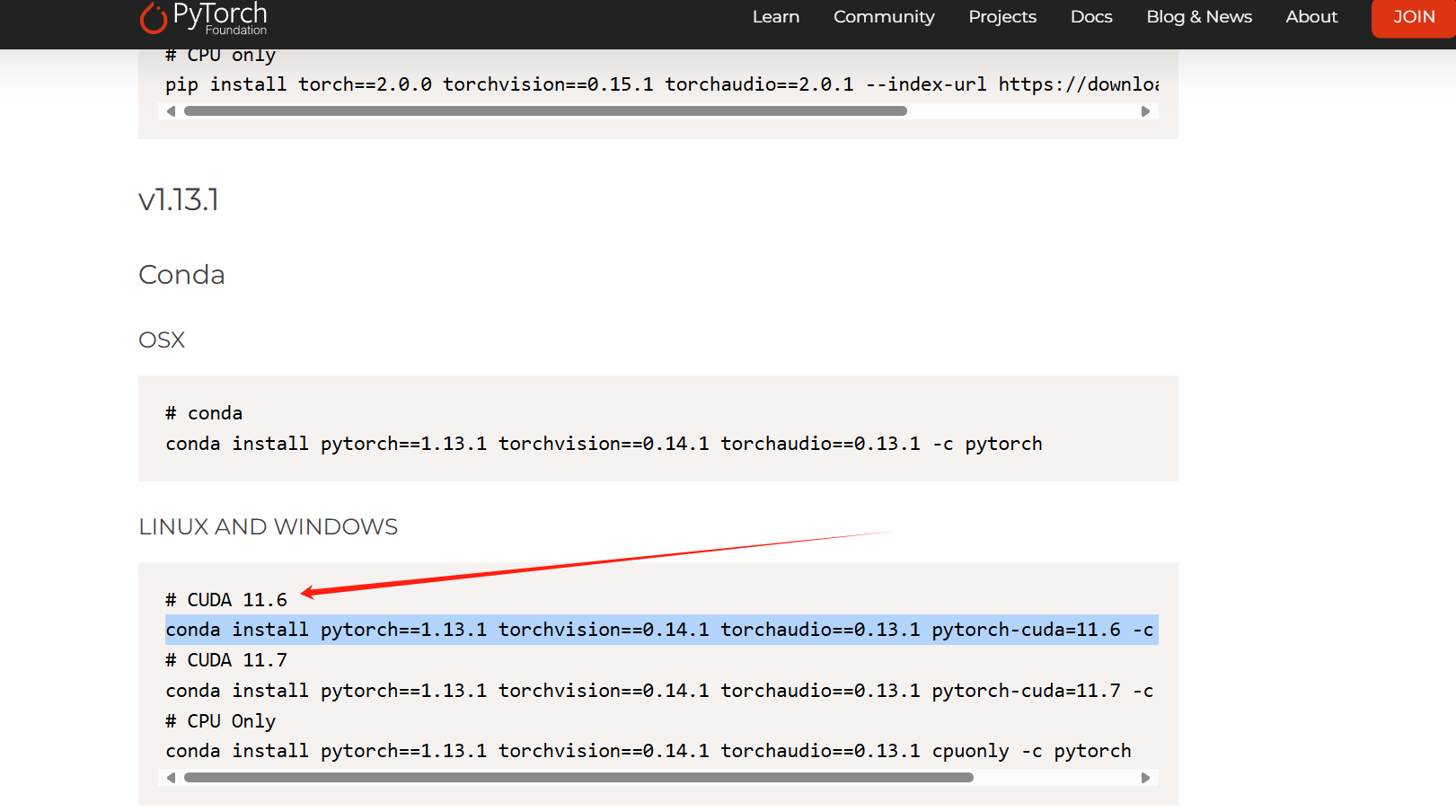Click the red JOIN button

coord(1414,18)
